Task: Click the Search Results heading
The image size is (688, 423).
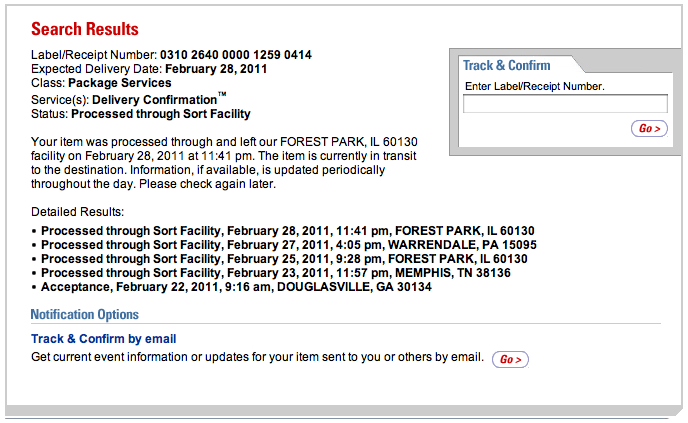Action: point(85,30)
